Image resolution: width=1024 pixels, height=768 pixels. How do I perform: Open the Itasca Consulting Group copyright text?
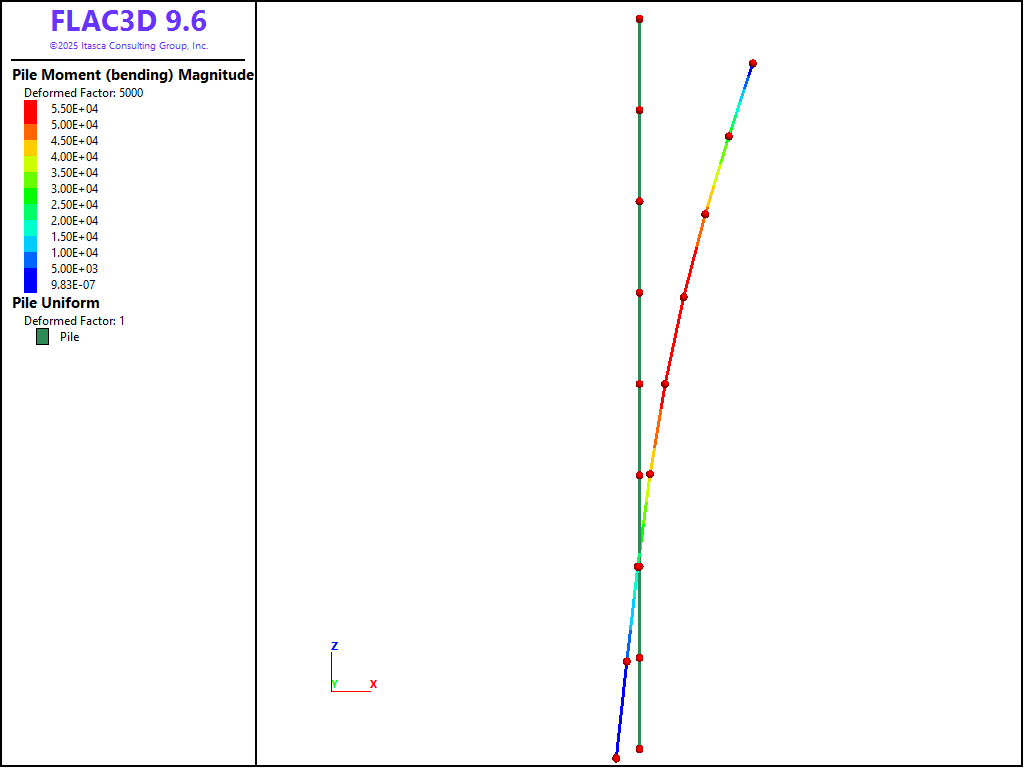click(x=128, y=46)
